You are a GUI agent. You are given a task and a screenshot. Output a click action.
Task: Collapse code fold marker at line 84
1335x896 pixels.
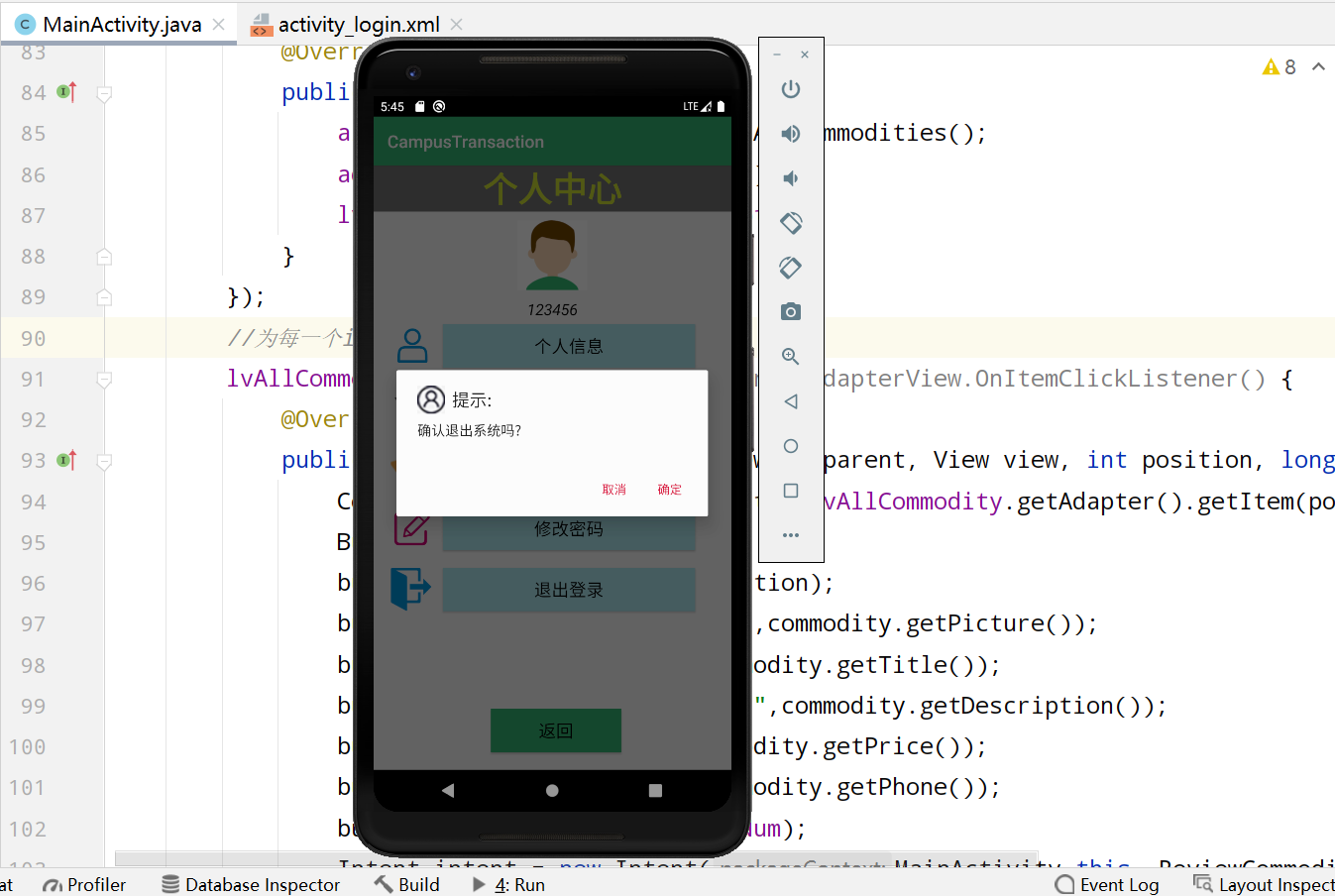(104, 94)
